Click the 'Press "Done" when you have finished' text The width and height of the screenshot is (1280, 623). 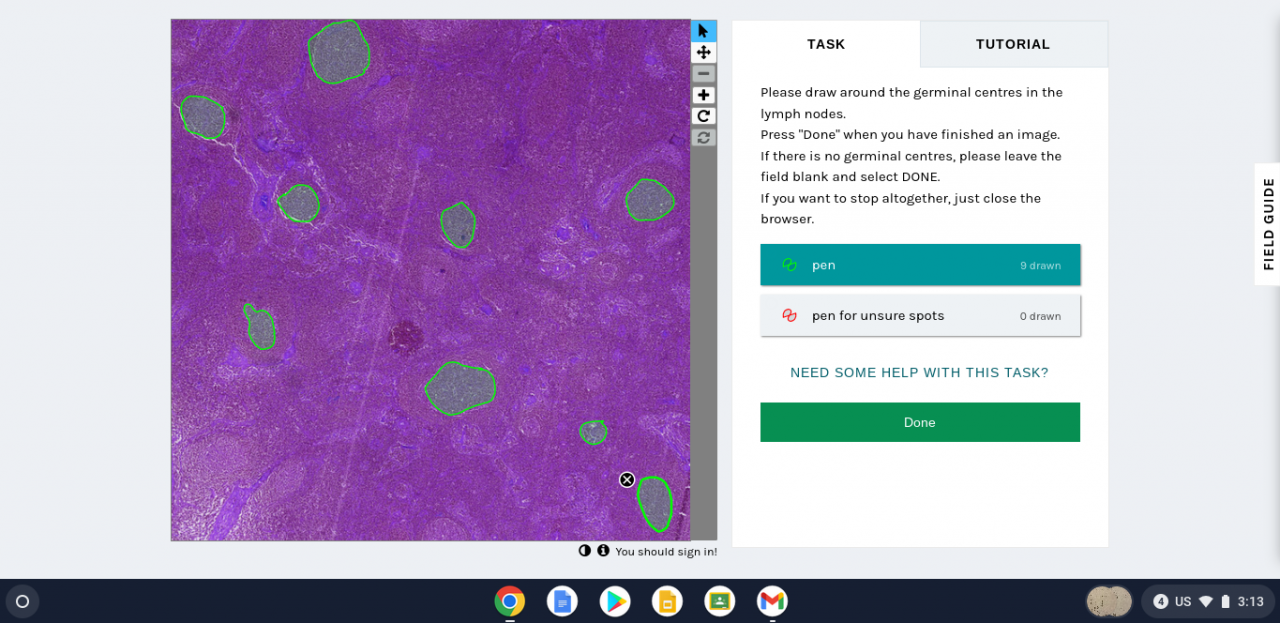(910, 134)
